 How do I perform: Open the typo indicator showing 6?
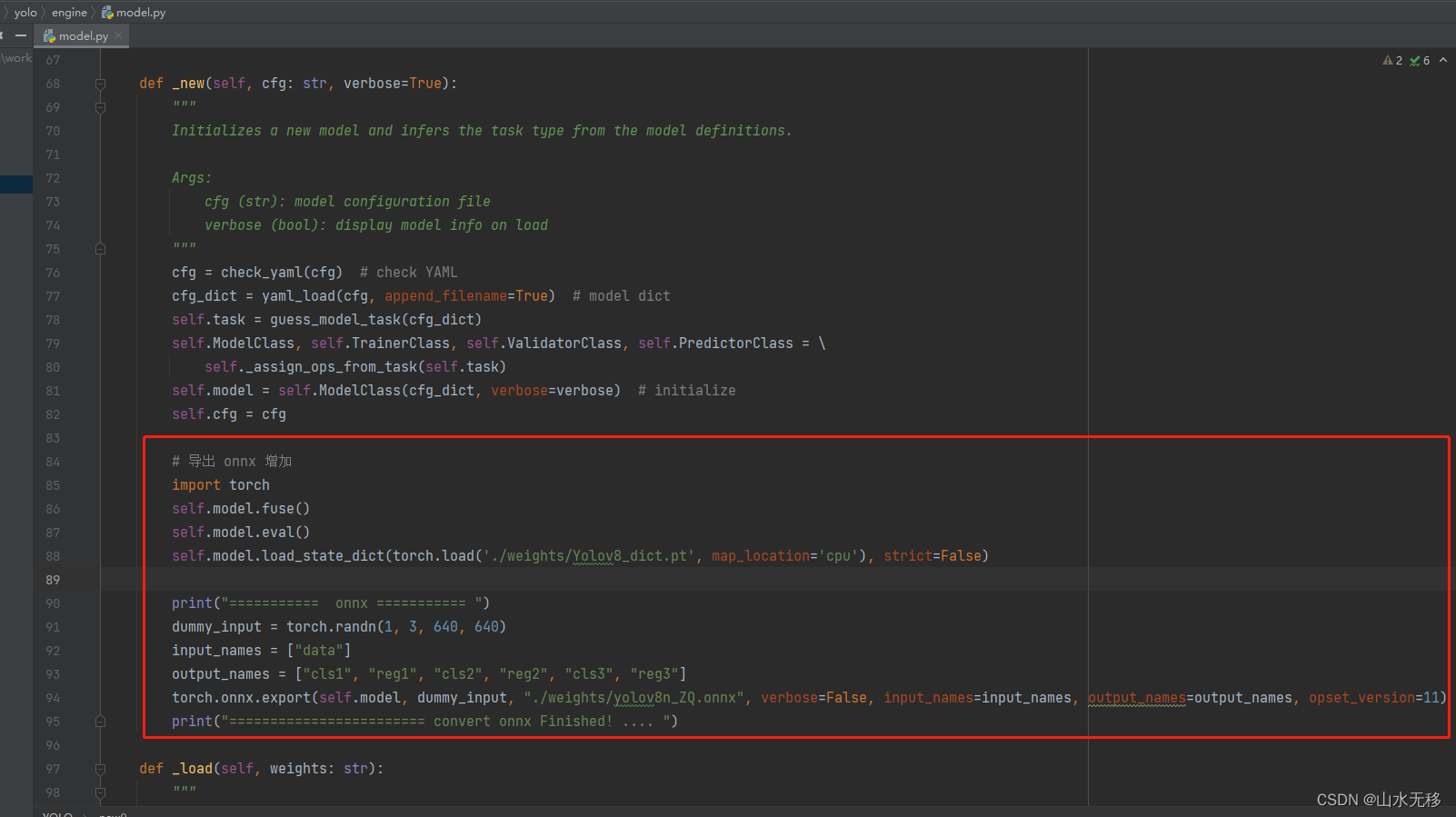coord(1420,60)
